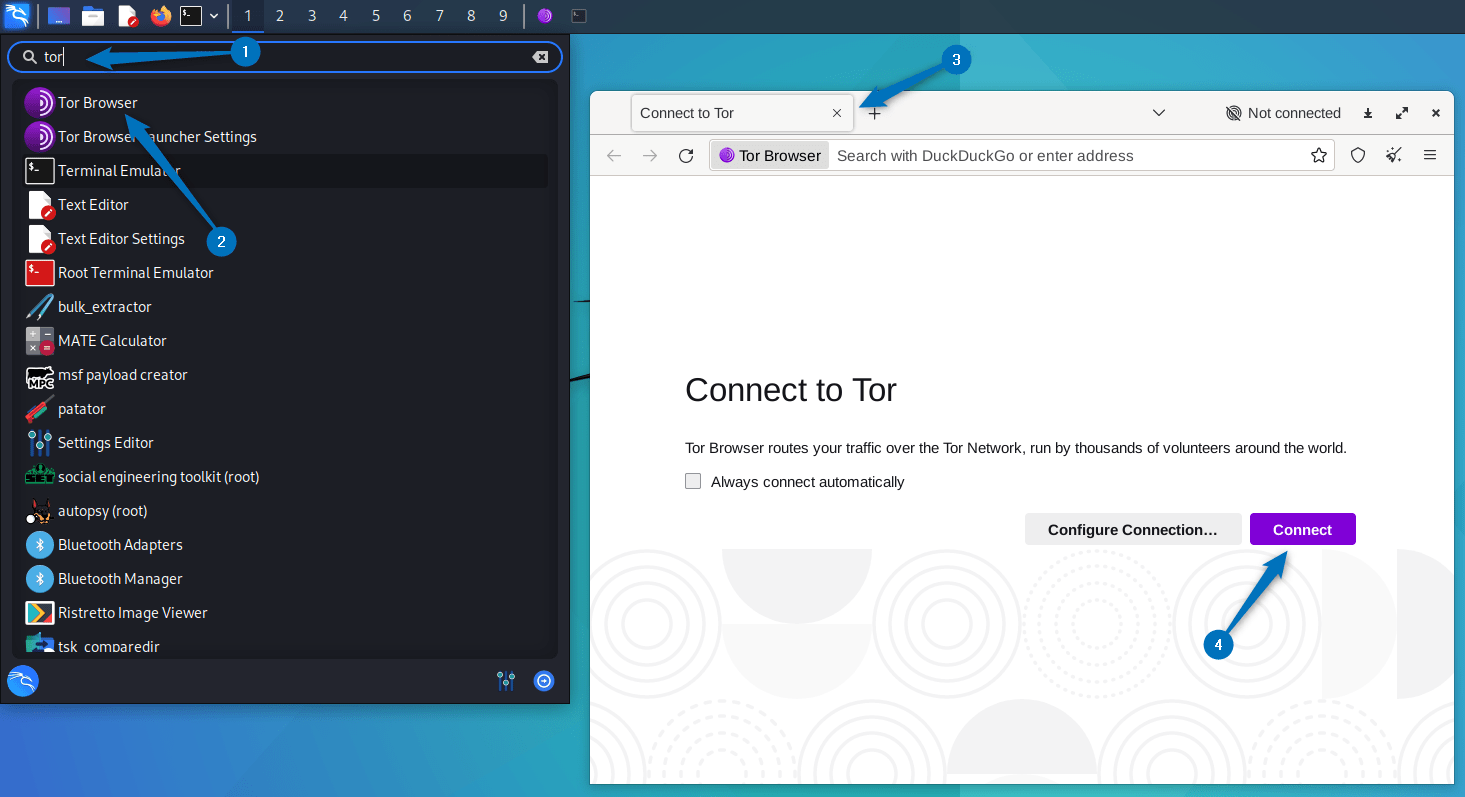The image size is (1465, 797).
Task: Open the terminal dropdown chevron in taskbar
Action: 214,15
